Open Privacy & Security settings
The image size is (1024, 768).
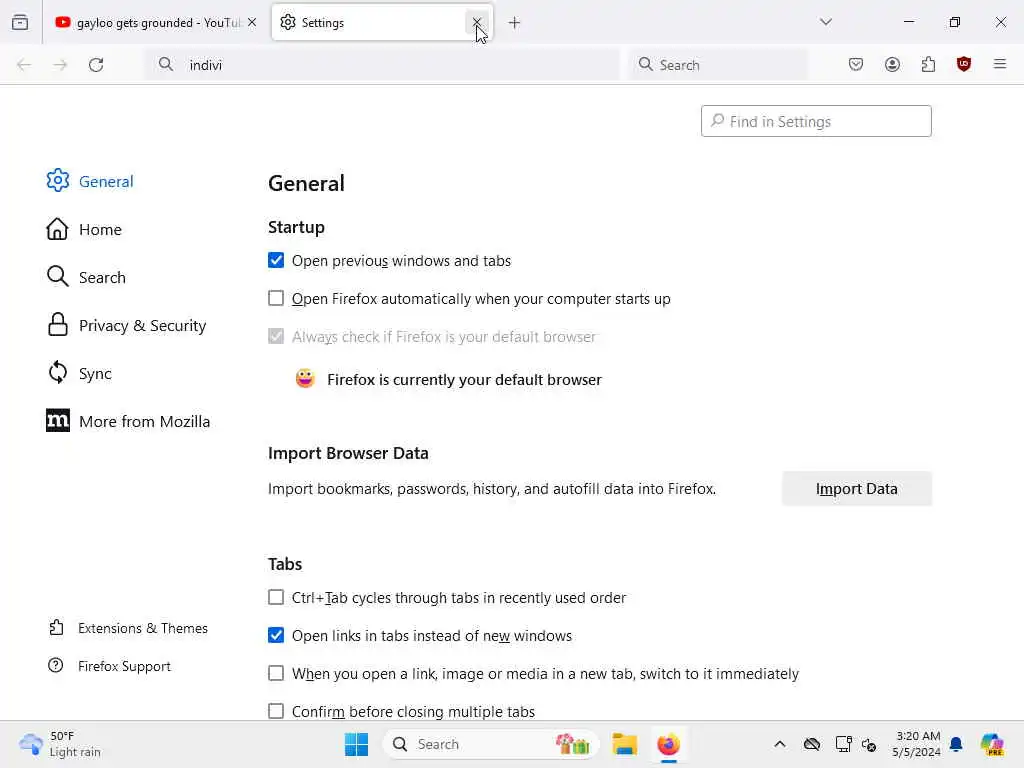coord(127,325)
